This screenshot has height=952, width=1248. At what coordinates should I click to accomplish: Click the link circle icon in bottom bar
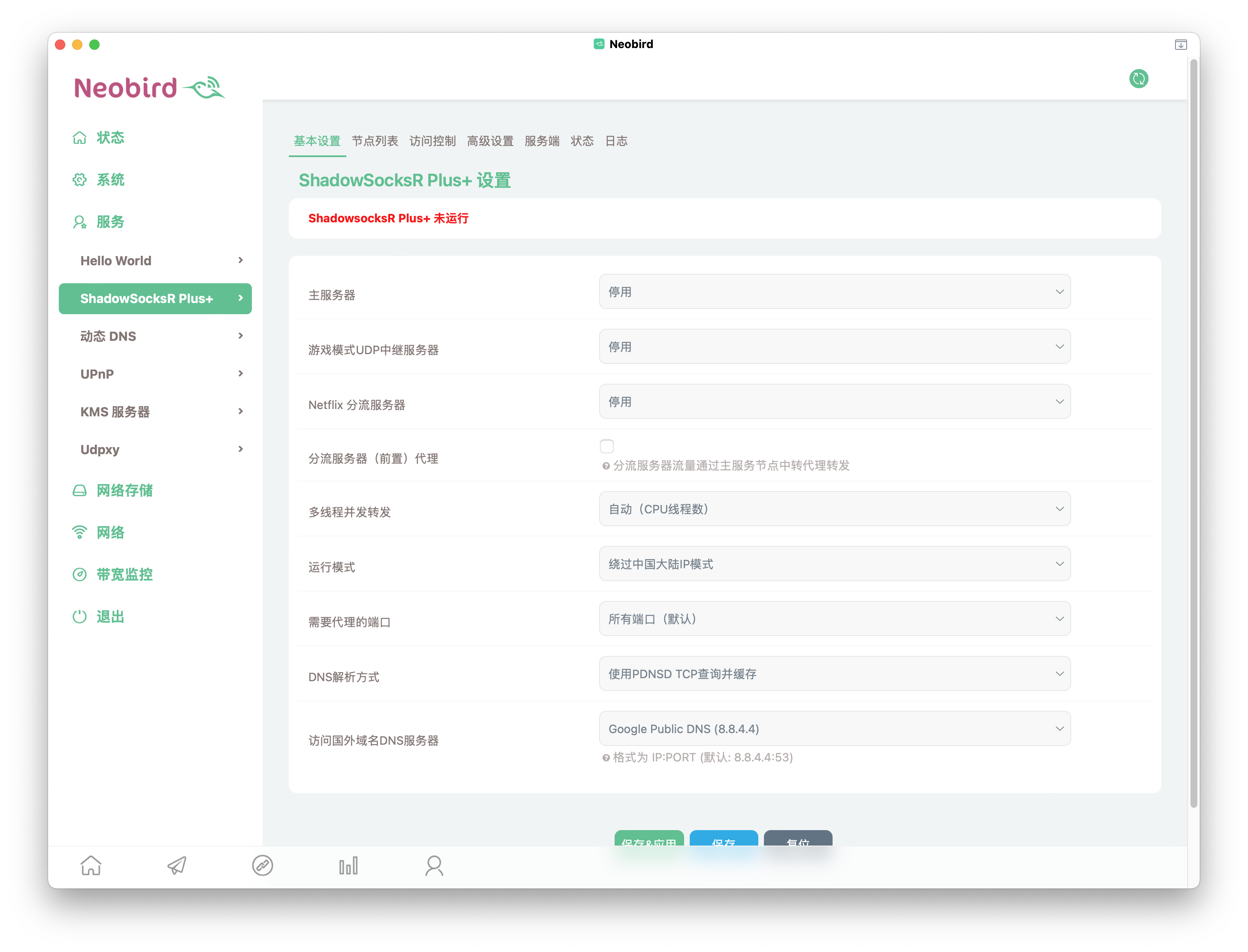pos(262,865)
